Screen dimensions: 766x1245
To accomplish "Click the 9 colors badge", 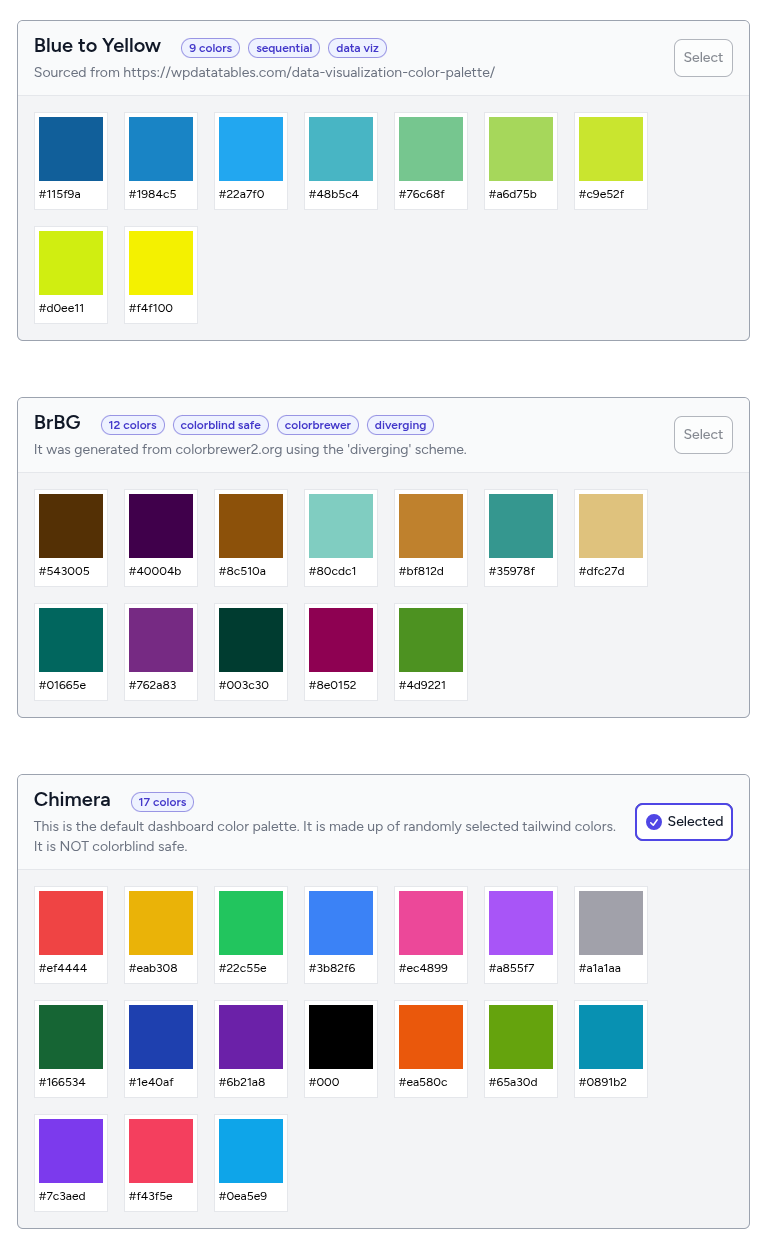I will click(209, 48).
